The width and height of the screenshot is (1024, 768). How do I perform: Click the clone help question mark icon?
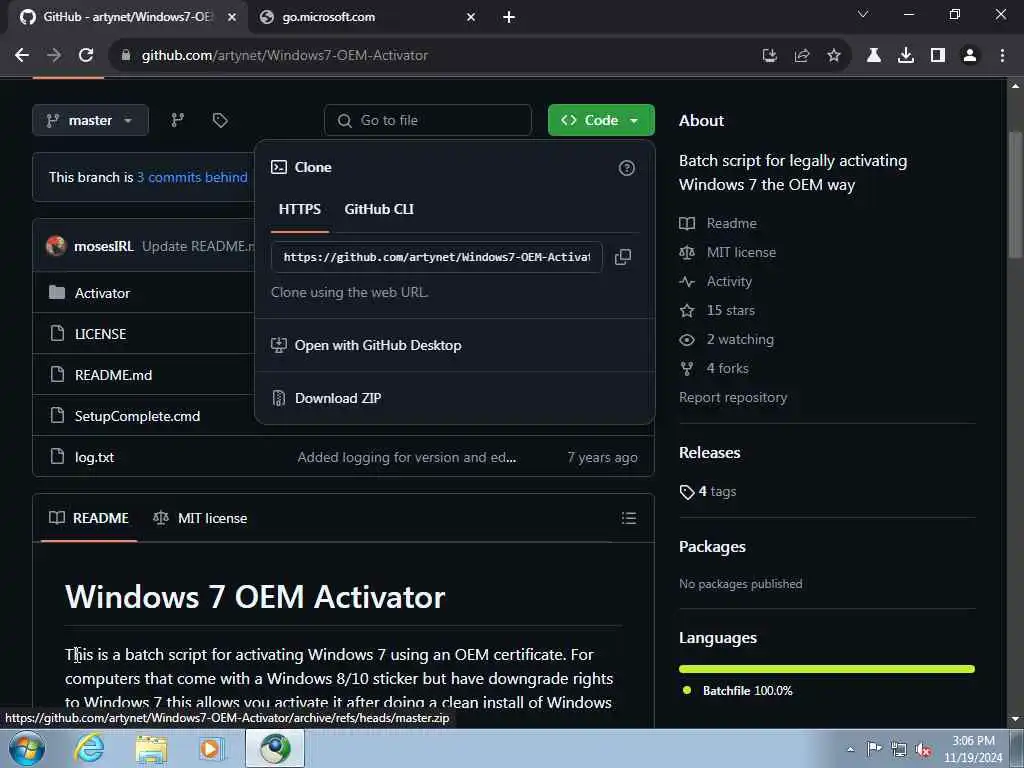[x=626, y=168]
